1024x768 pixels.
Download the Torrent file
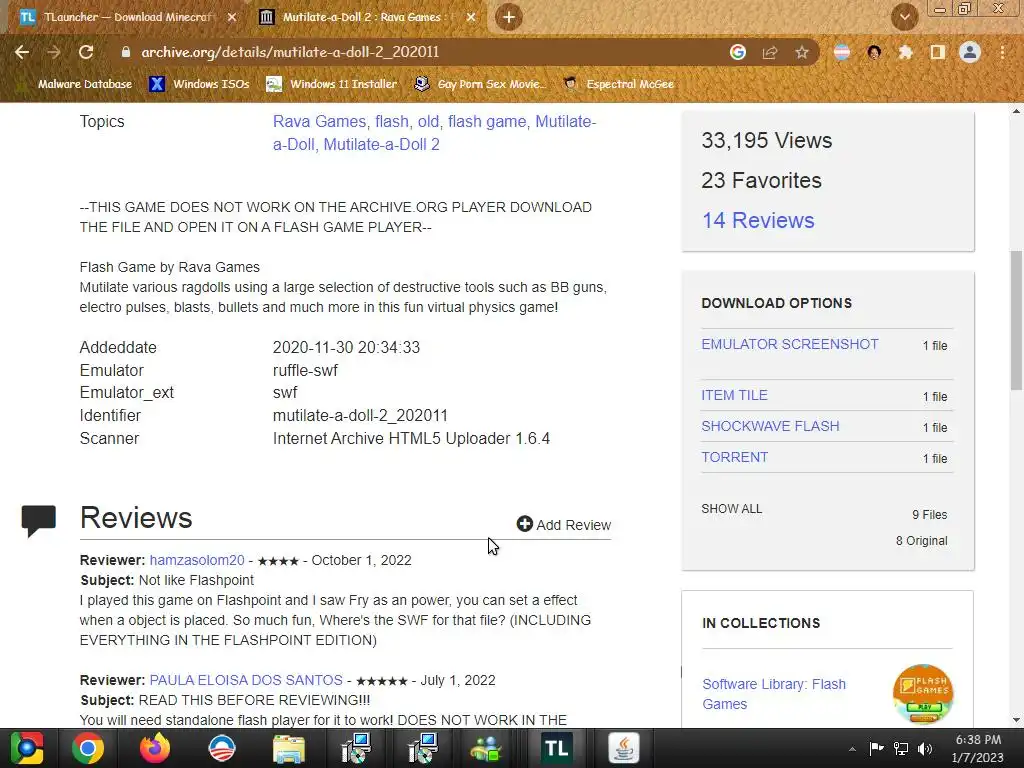click(734, 457)
